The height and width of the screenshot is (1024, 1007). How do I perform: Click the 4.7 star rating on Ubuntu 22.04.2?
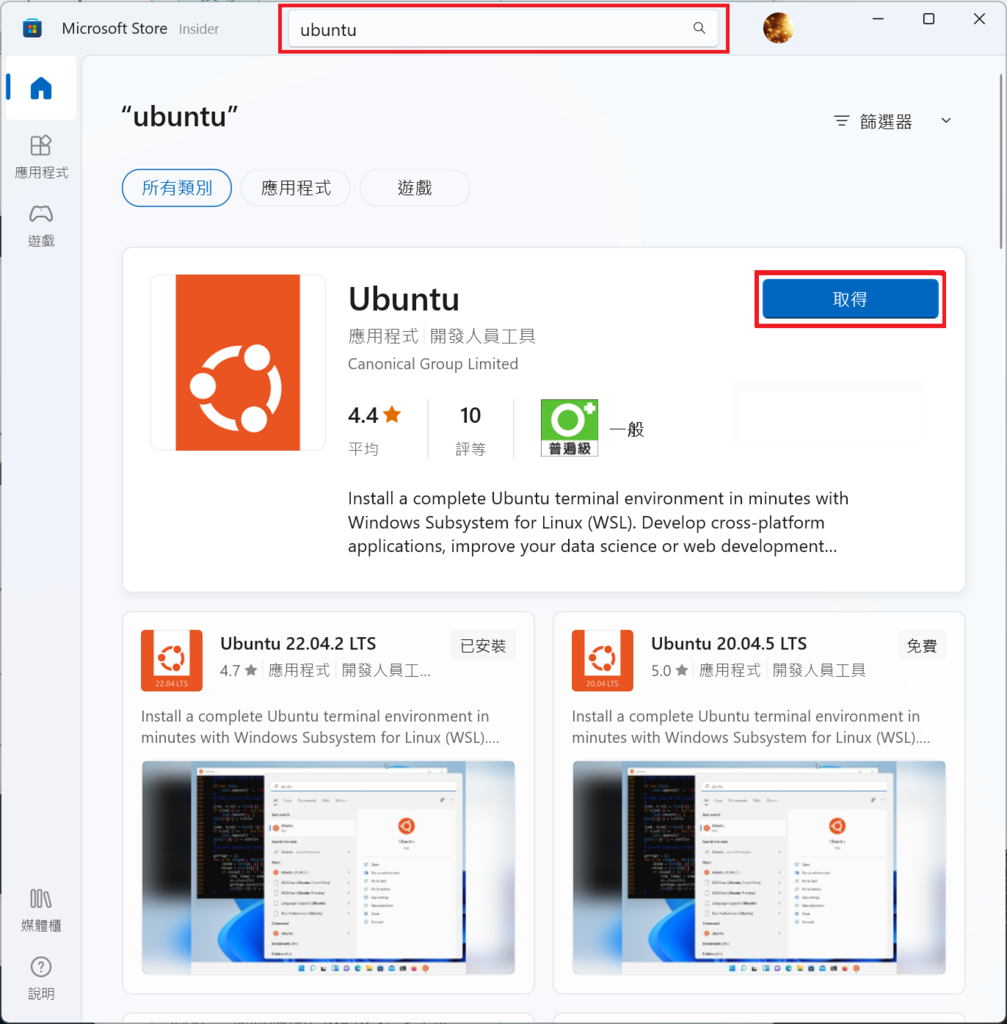(x=238, y=671)
